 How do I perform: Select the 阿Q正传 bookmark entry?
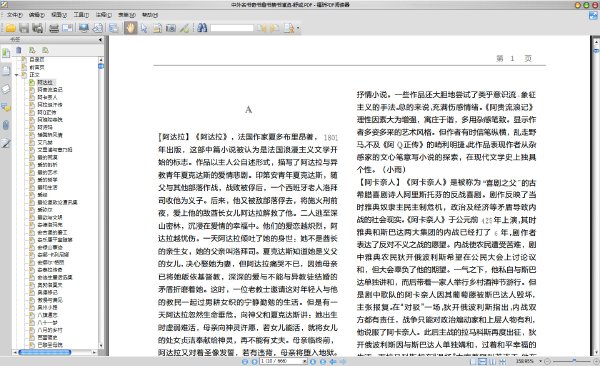pos(47,112)
